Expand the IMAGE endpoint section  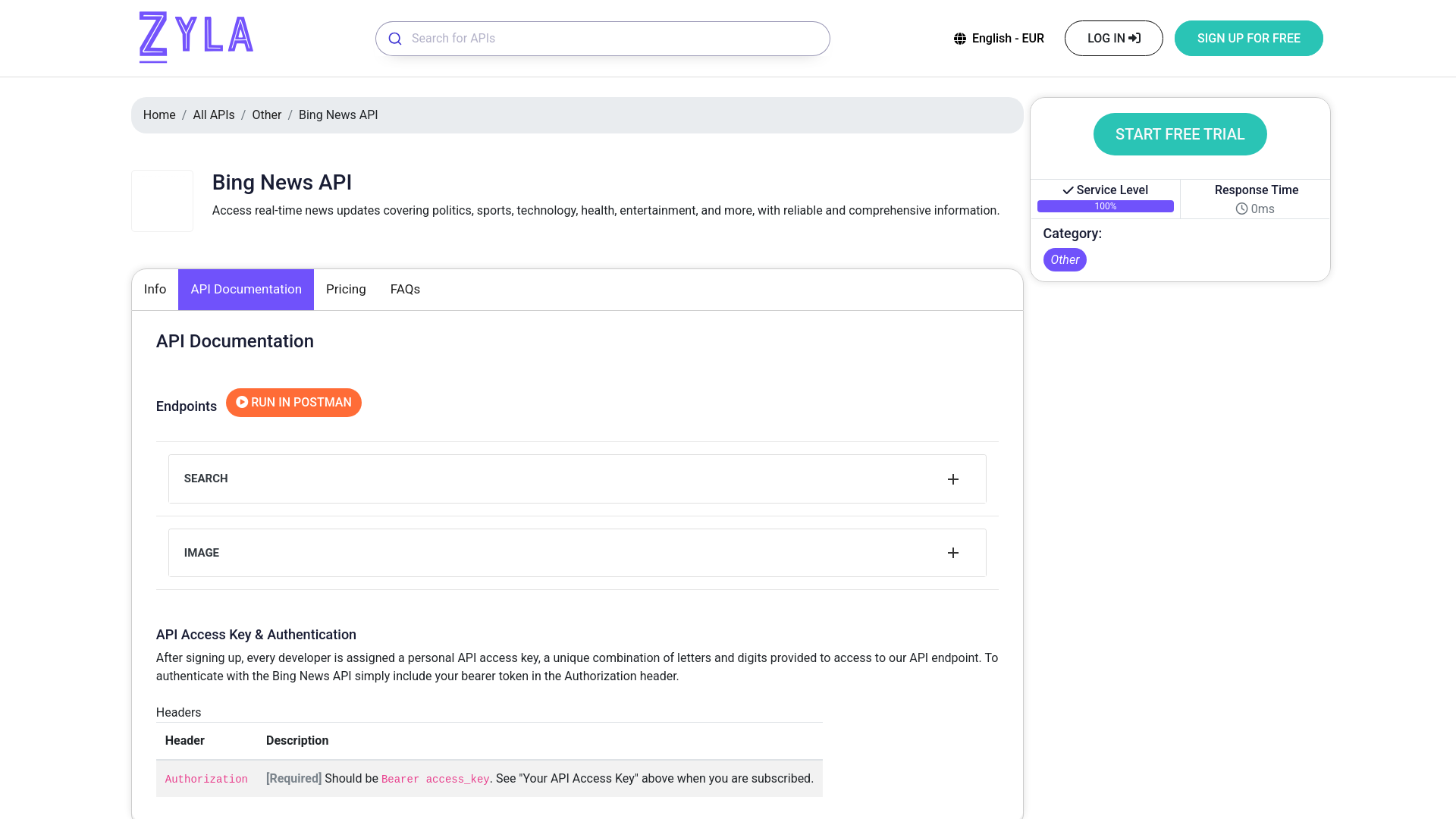point(576,553)
